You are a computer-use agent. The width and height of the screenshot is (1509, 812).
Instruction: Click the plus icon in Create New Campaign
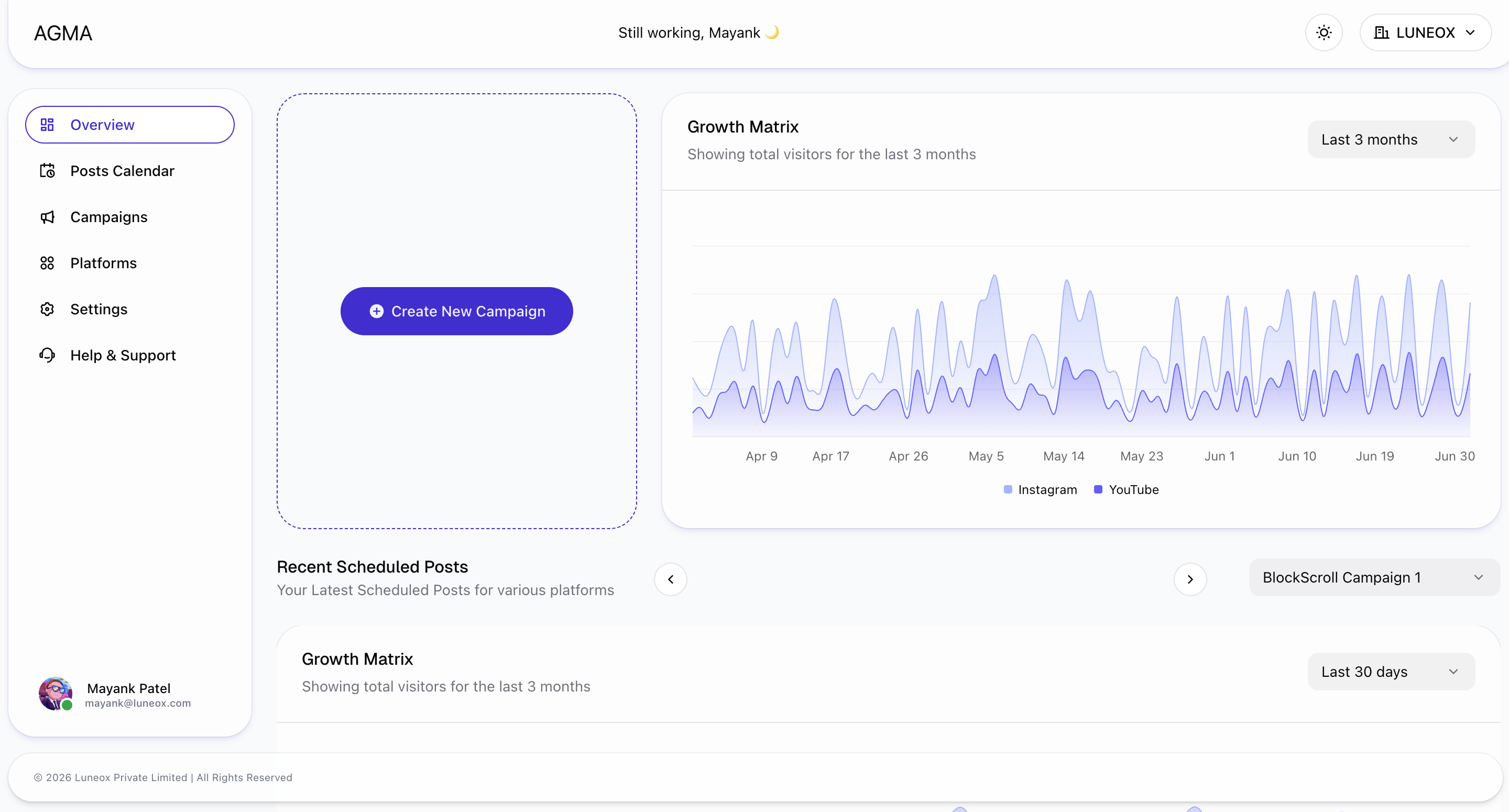pyautogui.click(x=377, y=311)
